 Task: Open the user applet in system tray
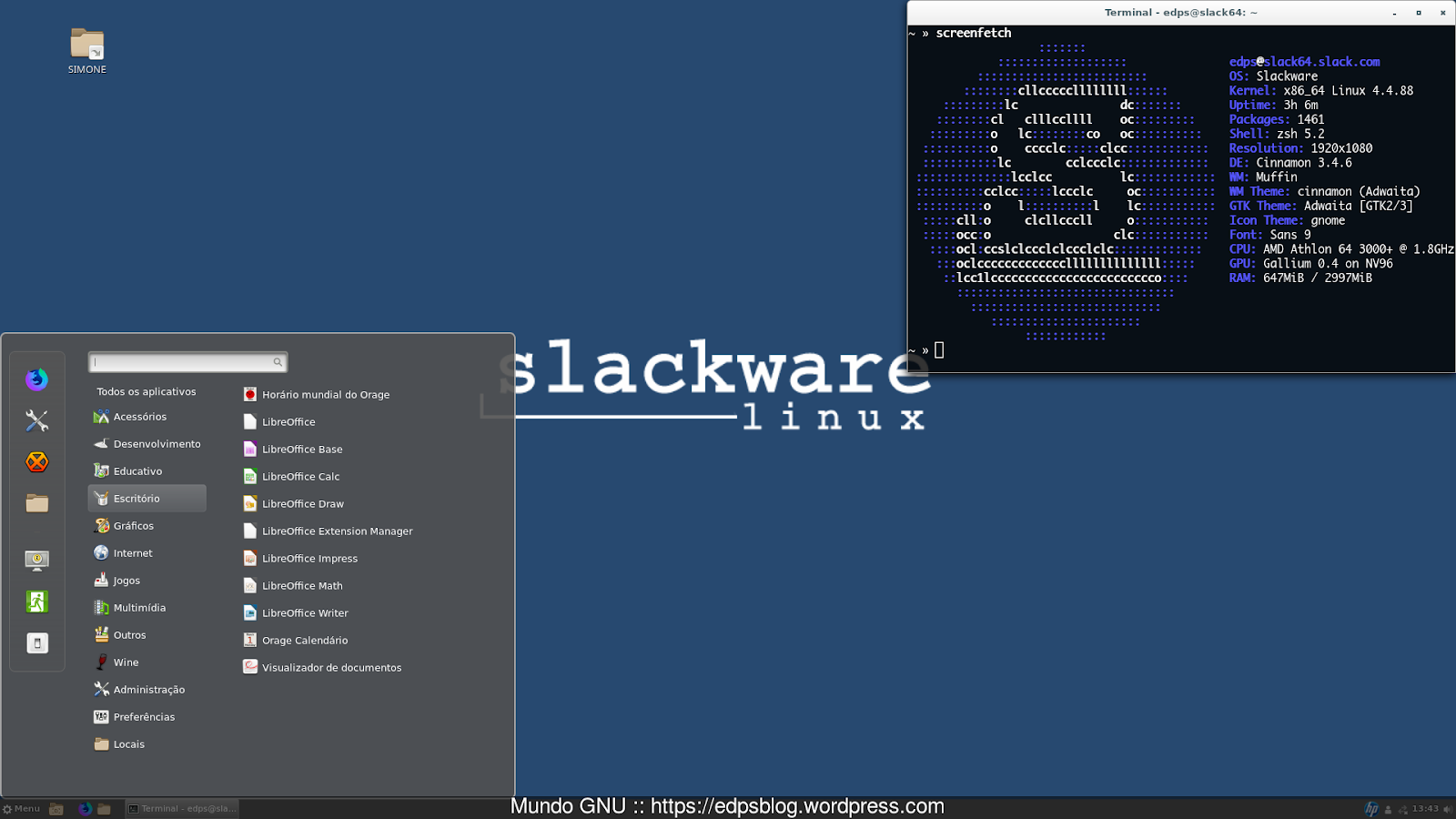(1388, 809)
